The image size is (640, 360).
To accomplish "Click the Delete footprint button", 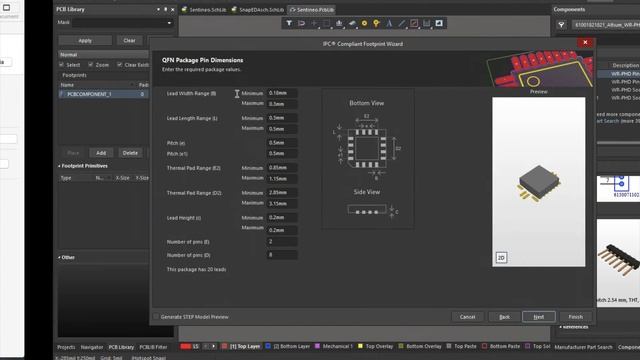I will [x=130, y=153].
